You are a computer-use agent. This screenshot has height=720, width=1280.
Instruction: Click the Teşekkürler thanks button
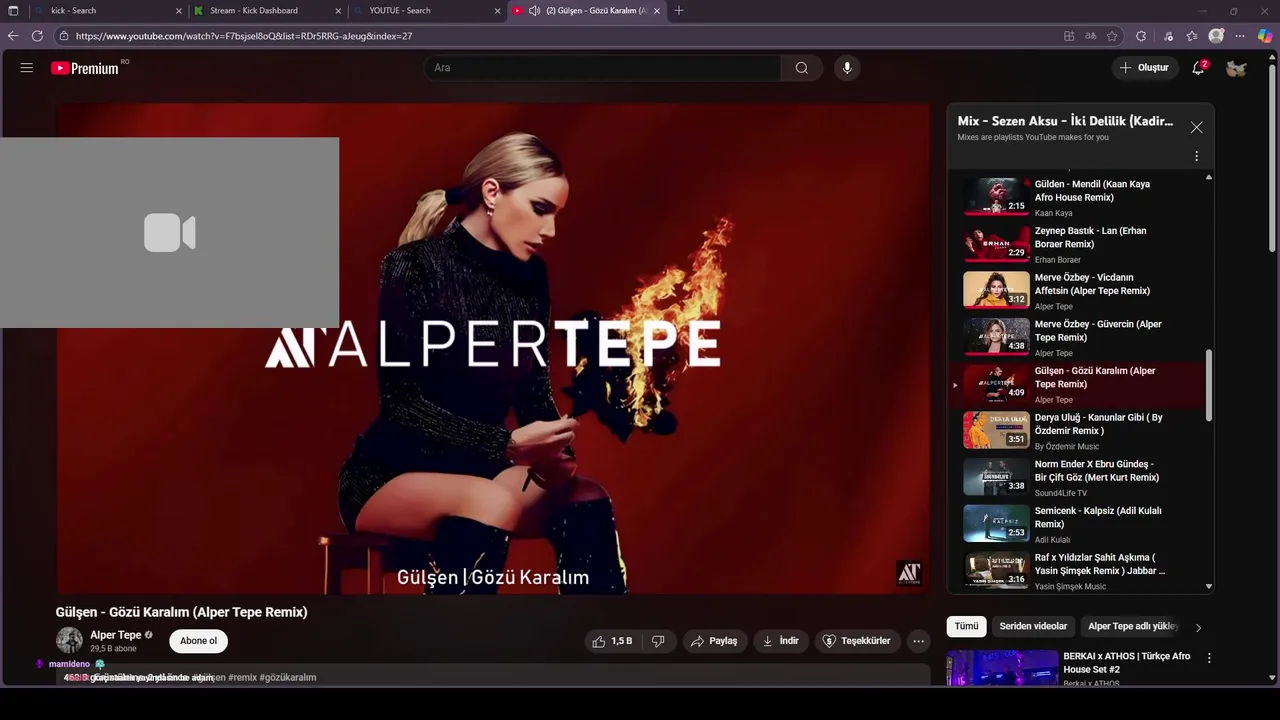pos(857,641)
